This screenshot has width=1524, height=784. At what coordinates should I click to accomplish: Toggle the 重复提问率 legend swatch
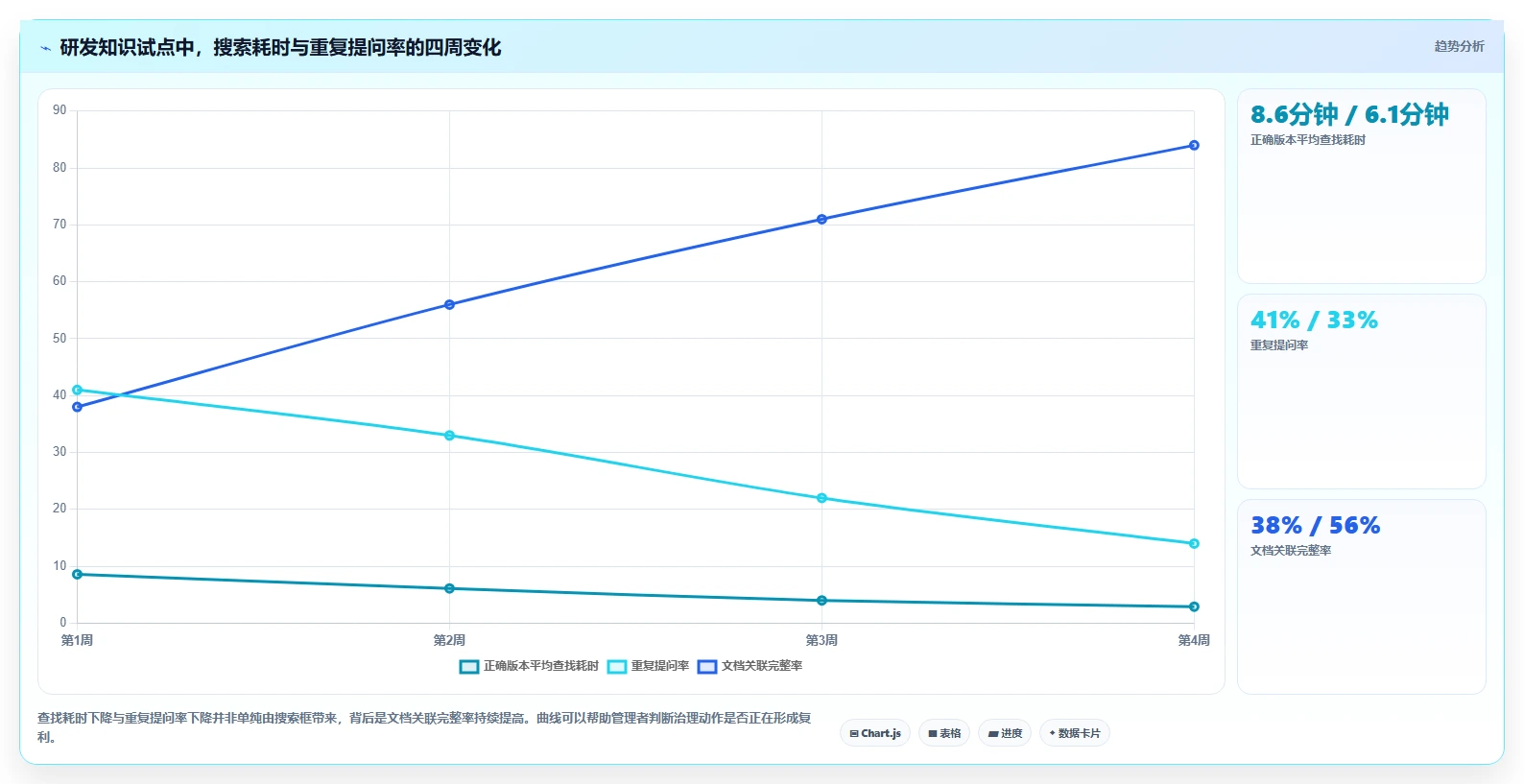(x=617, y=666)
